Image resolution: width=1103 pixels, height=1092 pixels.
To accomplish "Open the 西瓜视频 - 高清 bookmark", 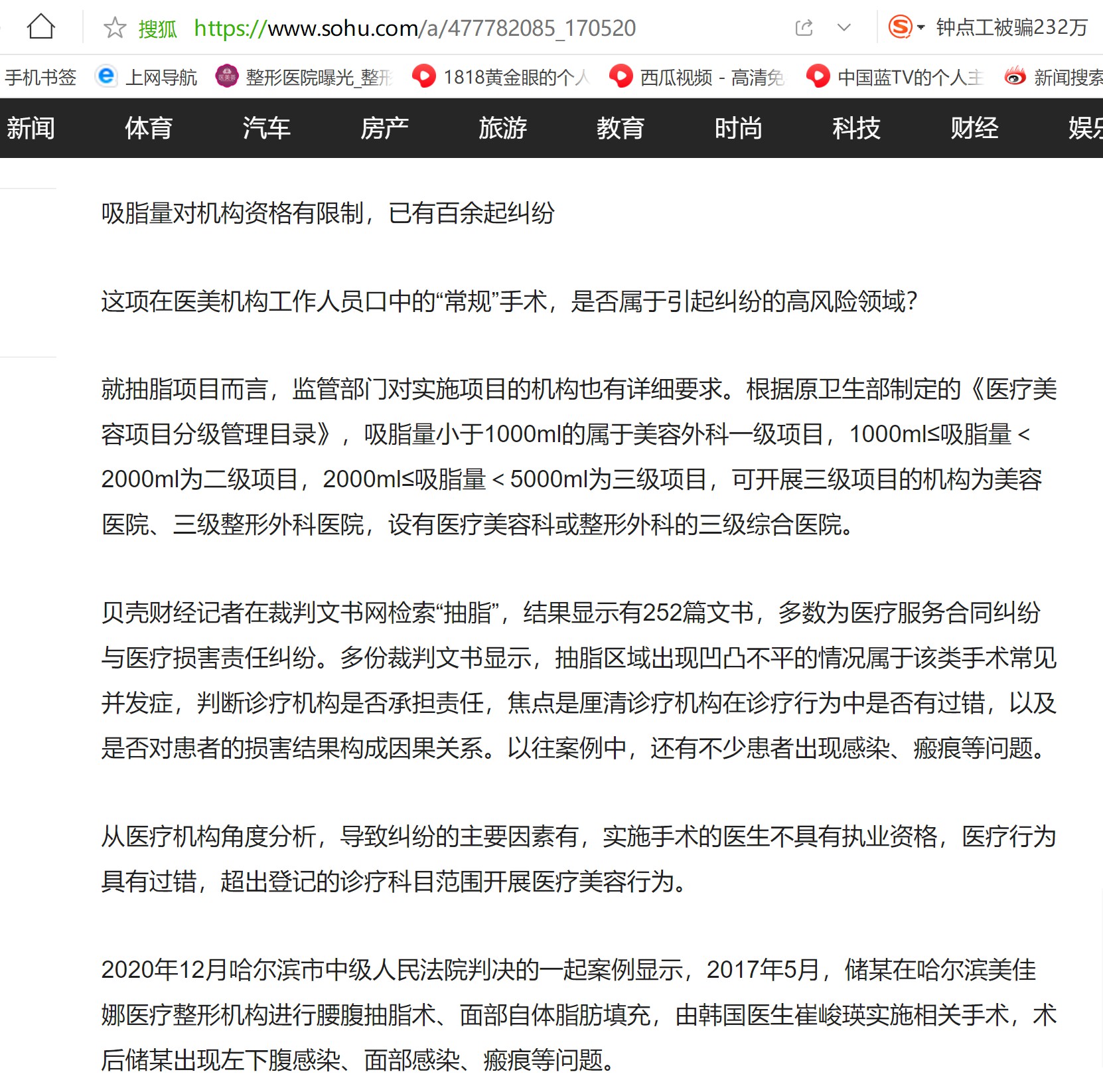I will [x=712, y=78].
